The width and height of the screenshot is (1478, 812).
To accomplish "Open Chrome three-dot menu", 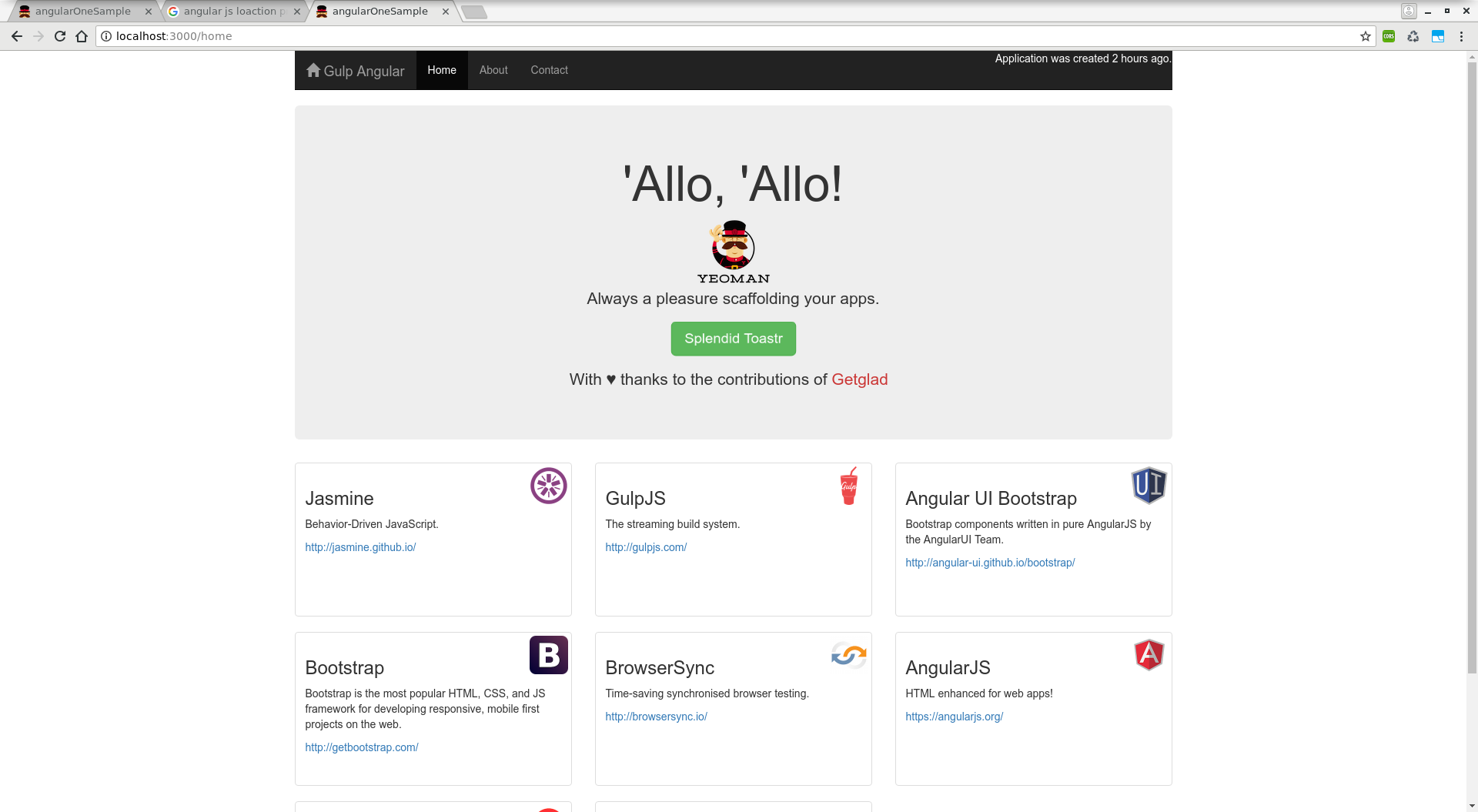I will tap(1461, 36).
